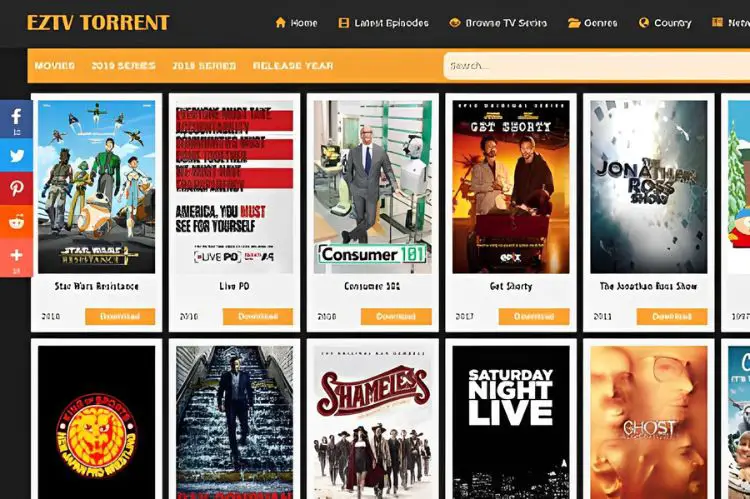
Task: Download Get Shorty
Action: point(534,316)
